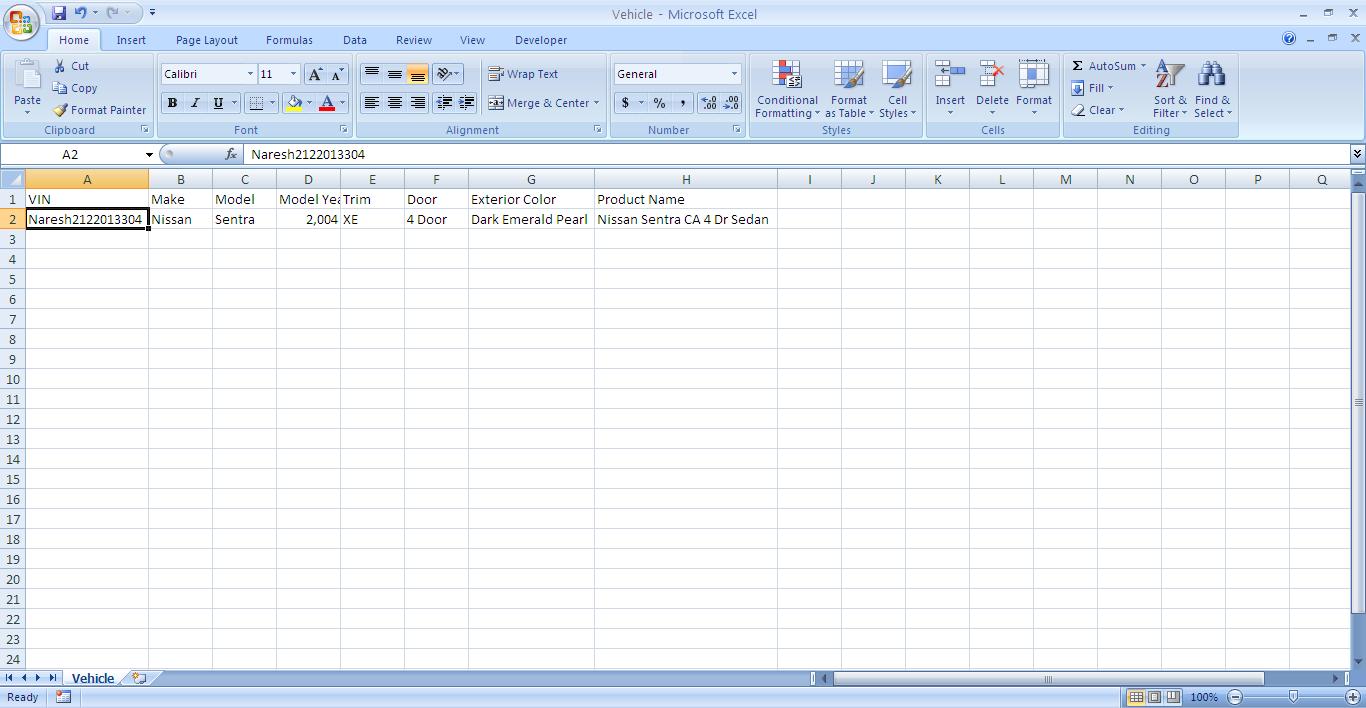
Task: Open the Page Layout tab
Action: click(x=207, y=40)
